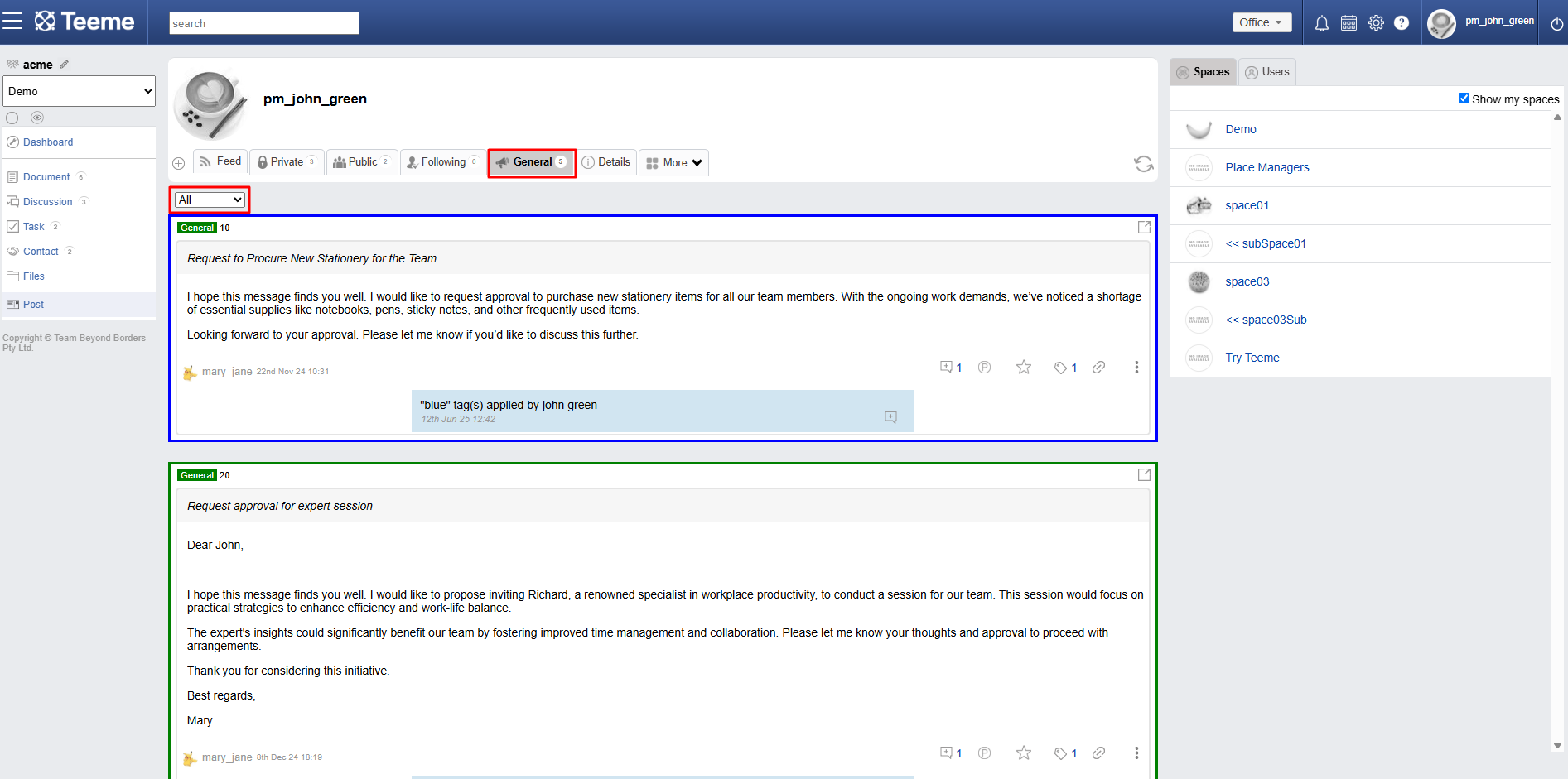Open the All filter dropdown
Viewport: 1568px width, 779px height.
(x=210, y=200)
